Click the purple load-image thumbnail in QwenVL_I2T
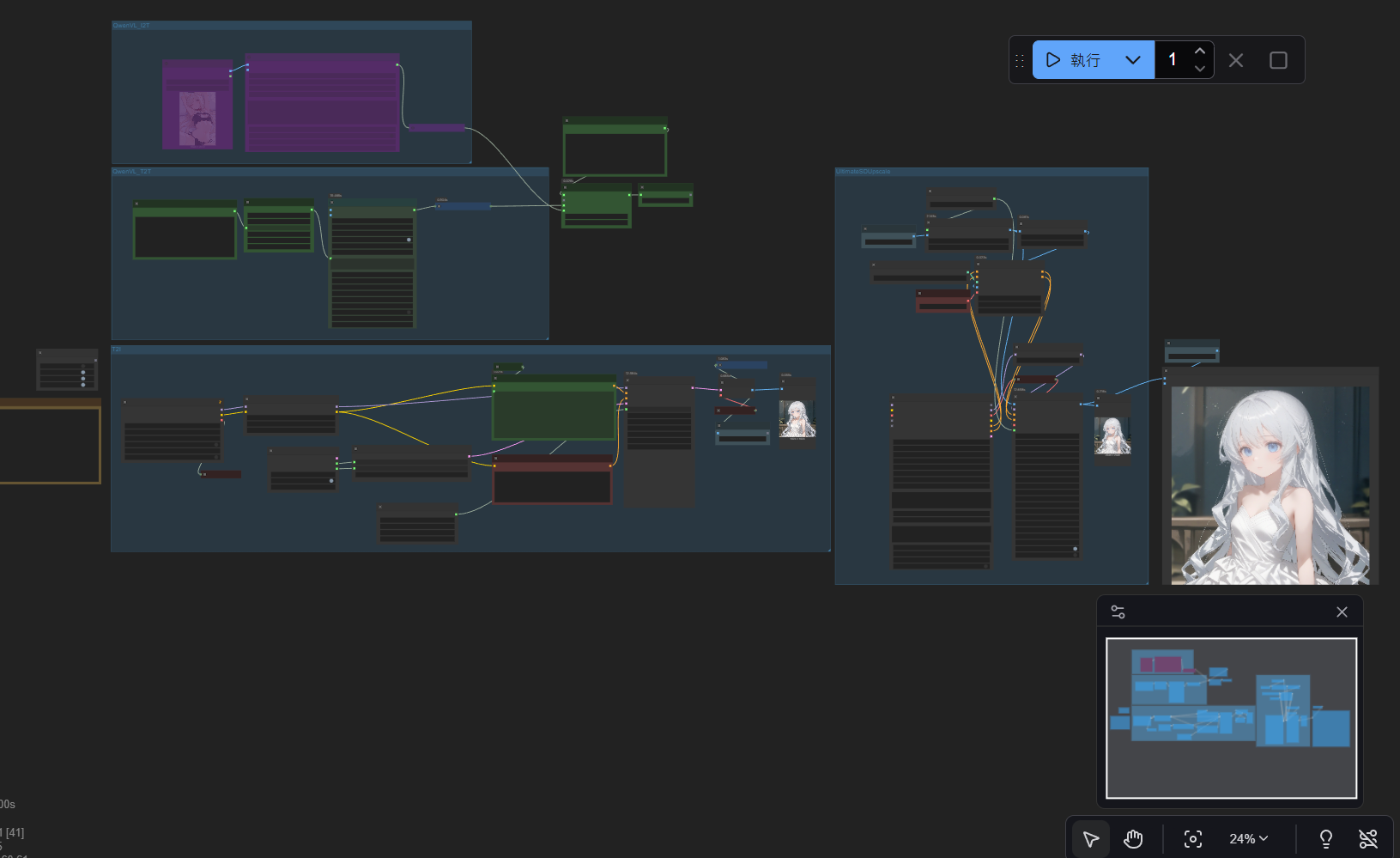The height and width of the screenshot is (858, 1400). (197, 119)
